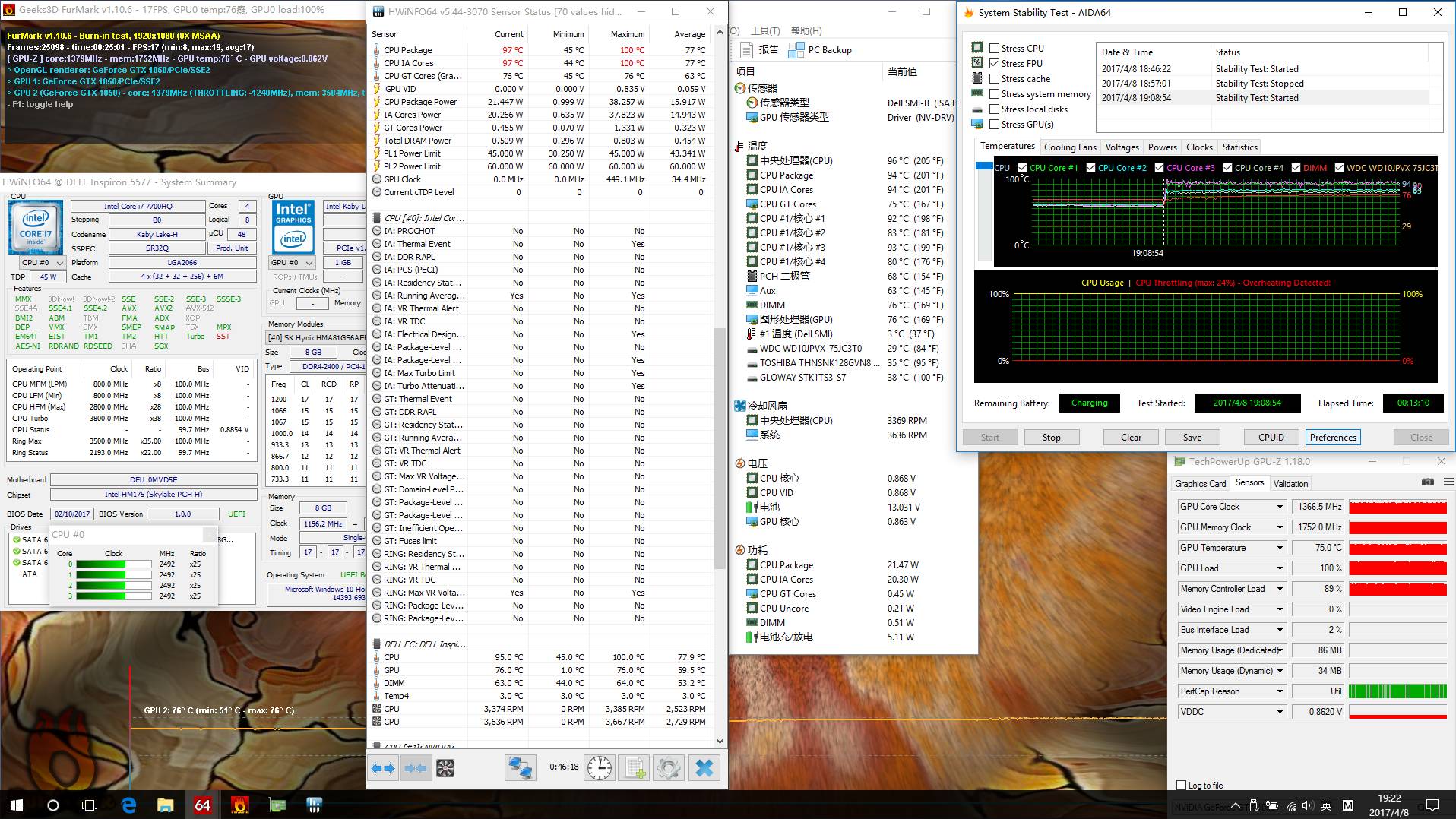The width and height of the screenshot is (1456, 819).
Task: Open the GPU Temperature sensor dropdown
Action: (1280, 548)
